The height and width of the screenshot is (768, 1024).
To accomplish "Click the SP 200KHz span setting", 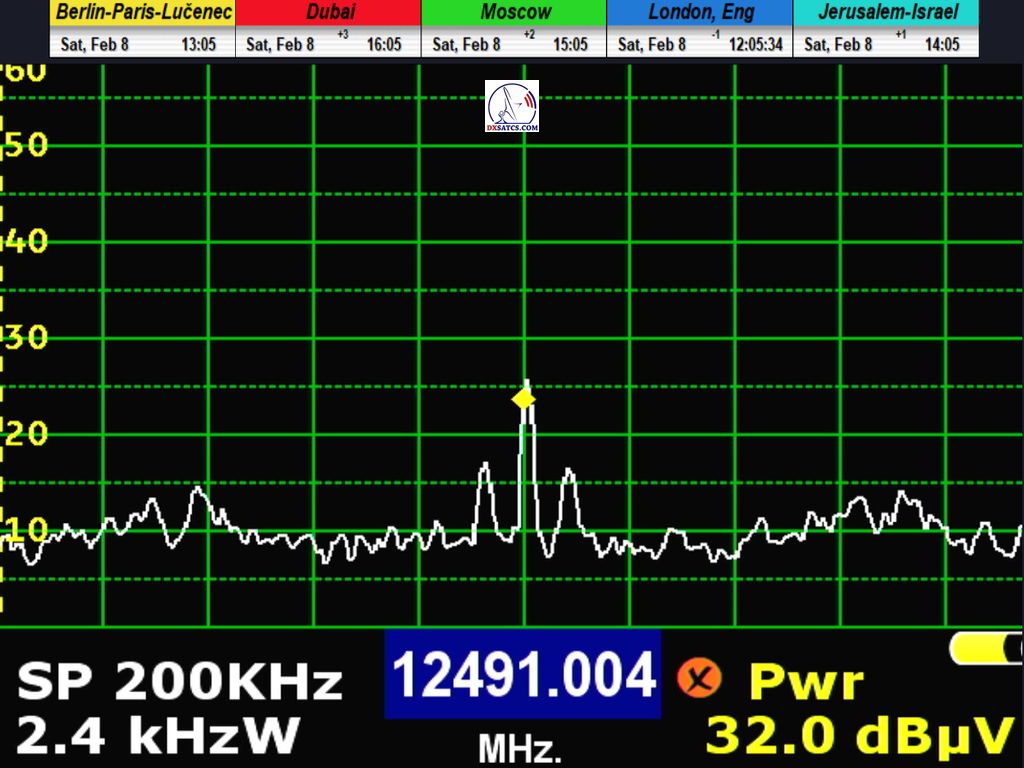I will (180, 683).
